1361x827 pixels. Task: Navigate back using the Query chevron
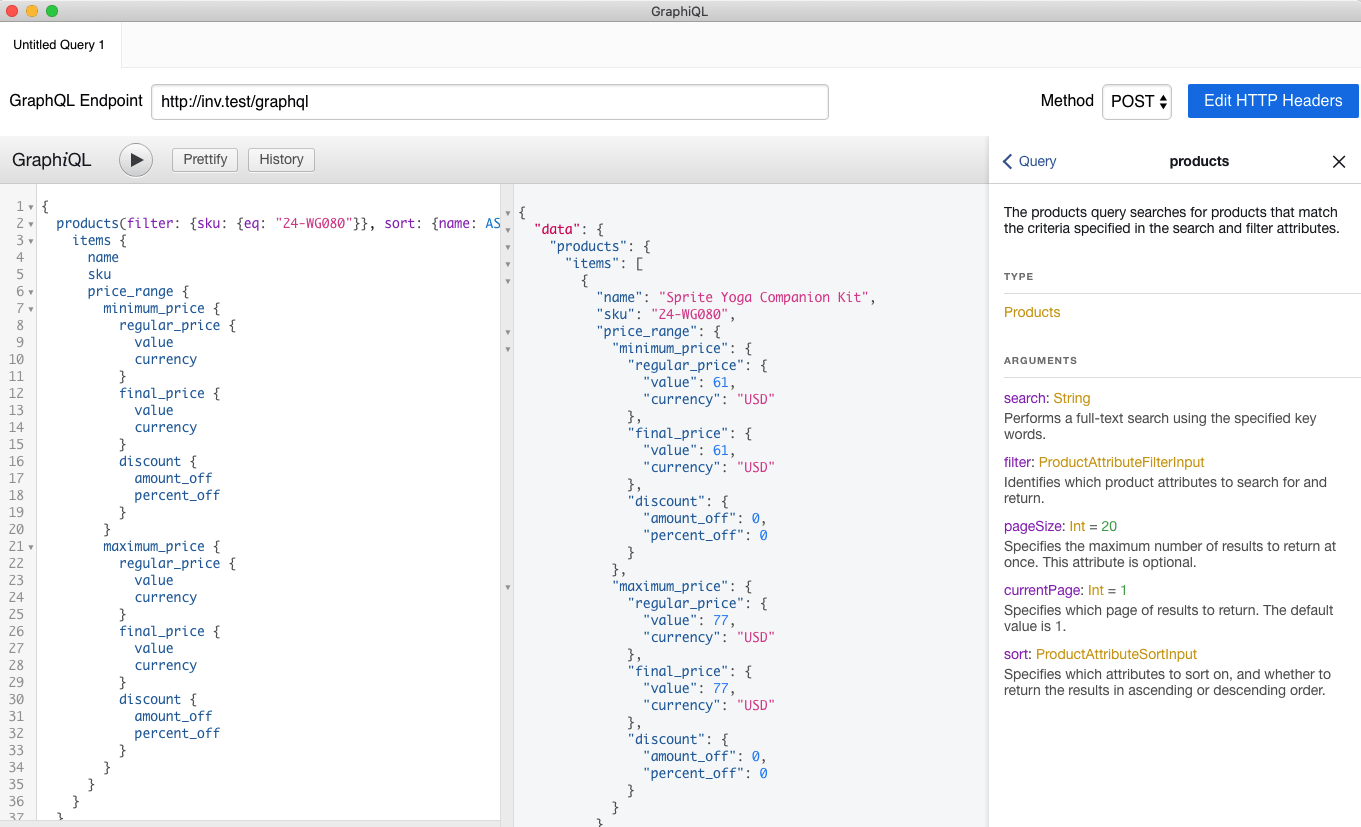click(x=1028, y=161)
